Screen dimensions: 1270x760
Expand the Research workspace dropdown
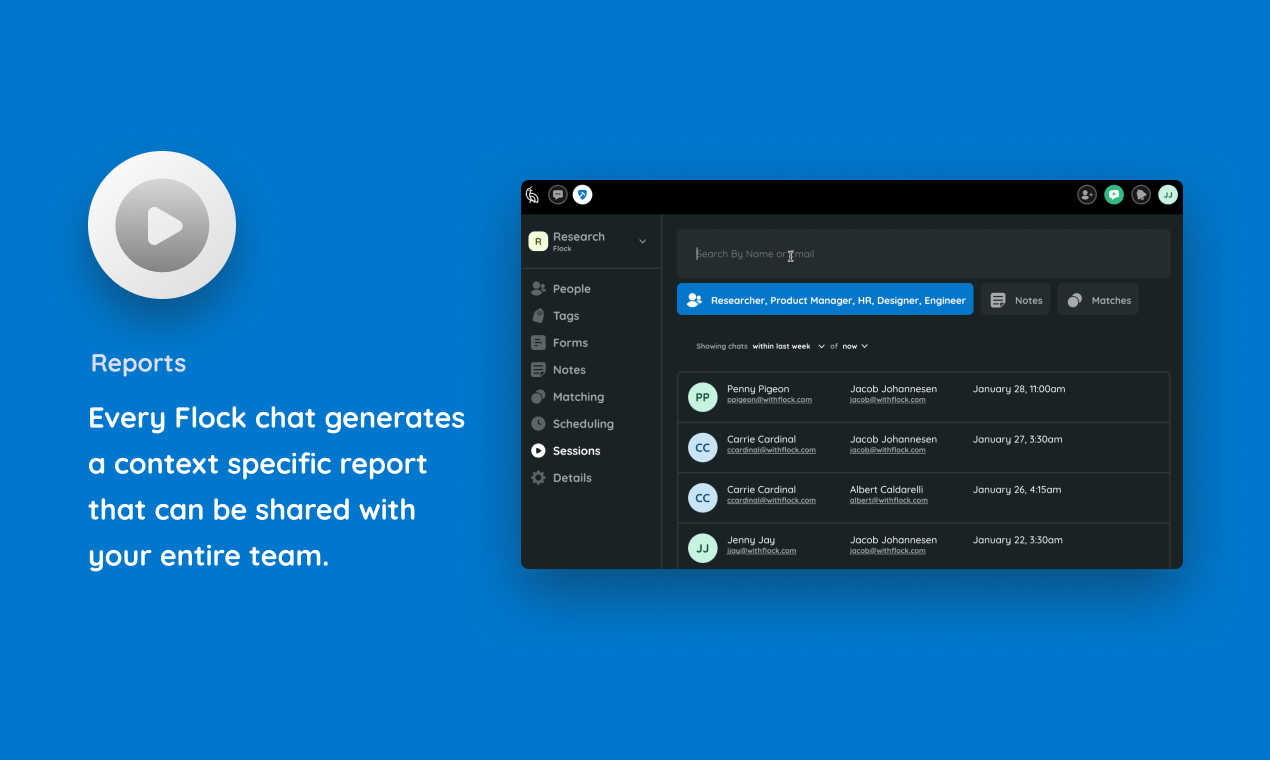642,241
